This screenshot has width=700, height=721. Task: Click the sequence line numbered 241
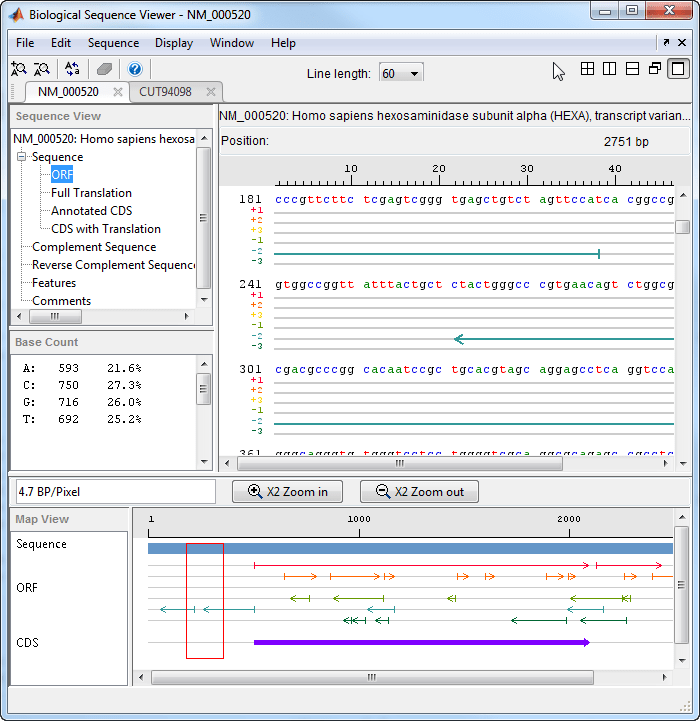pos(457,285)
